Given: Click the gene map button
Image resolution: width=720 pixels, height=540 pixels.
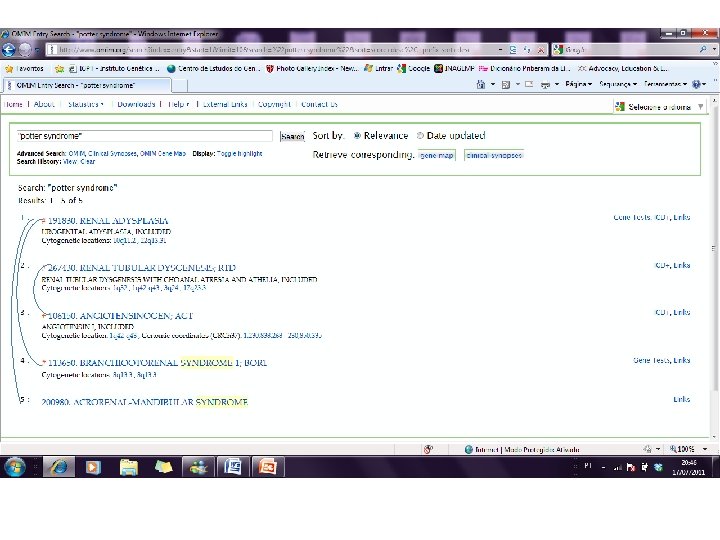Looking at the screenshot, I should (x=437, y=156).
